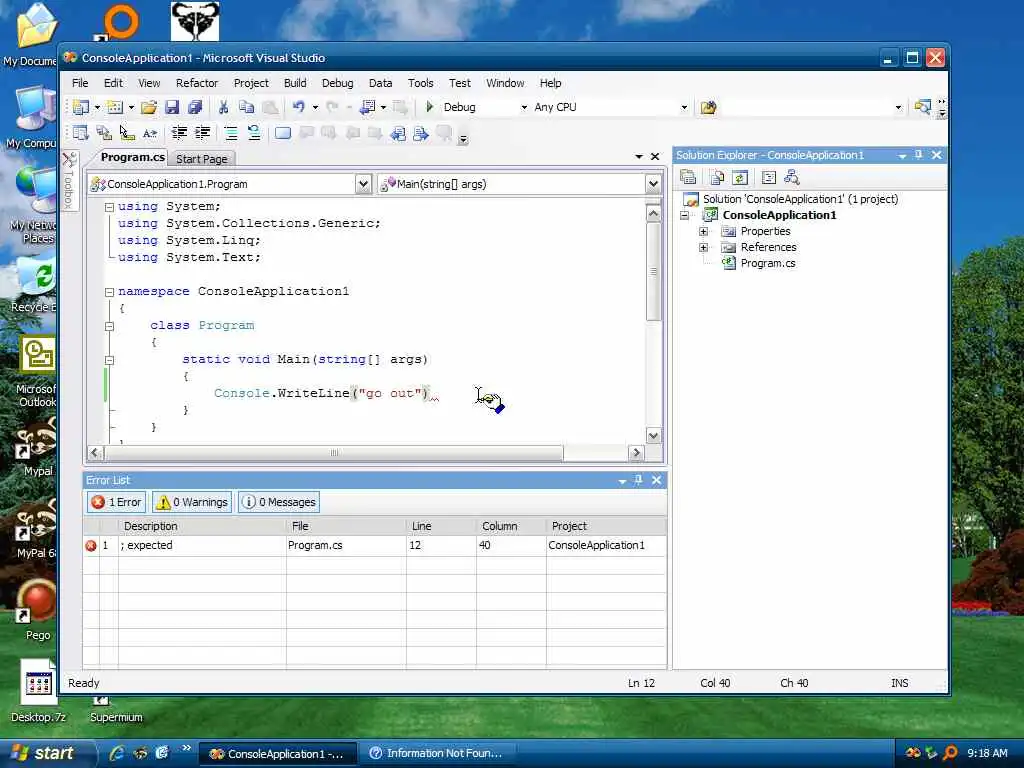1024x768 pixels.
Task: Open the Build menu
Action: 295,83
